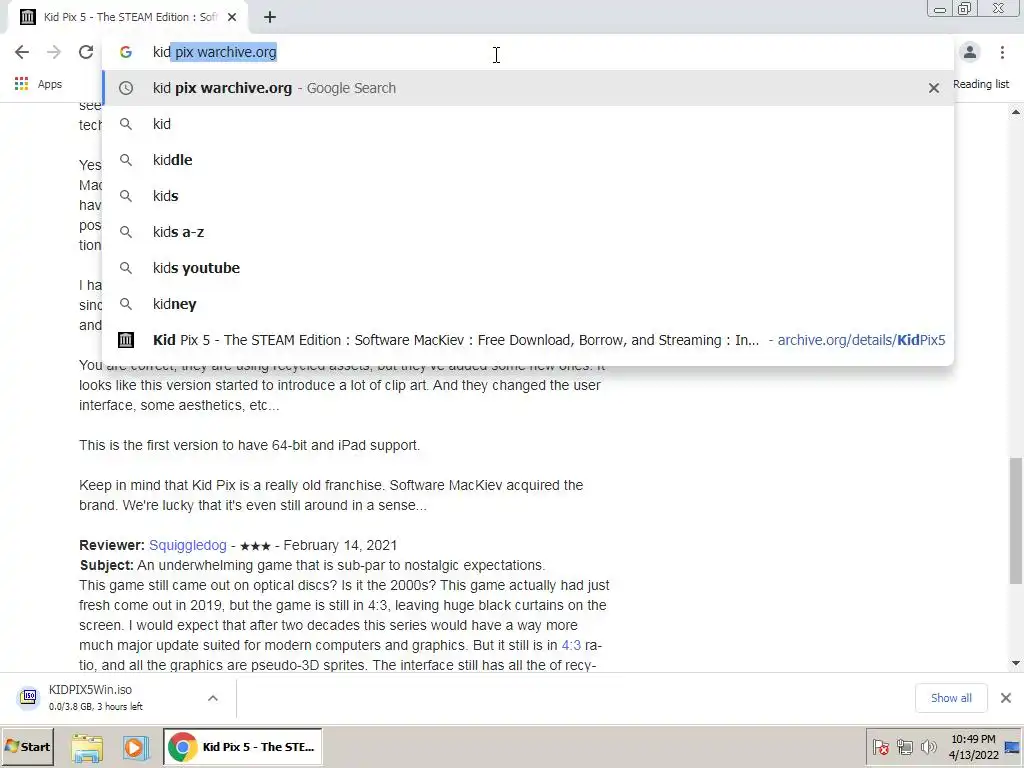
Task: Choose the 'kidney' search suggestion
Action: tap(528, 304)
